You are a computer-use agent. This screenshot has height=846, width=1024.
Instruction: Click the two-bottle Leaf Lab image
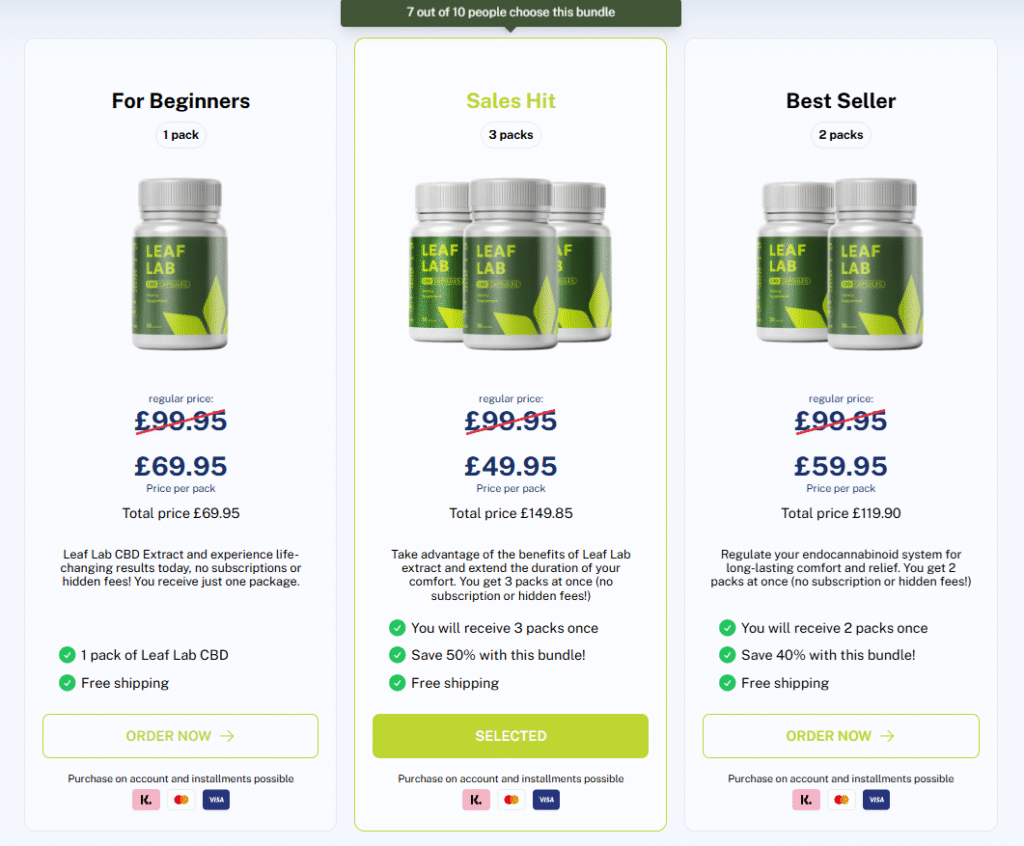[840, 264]
